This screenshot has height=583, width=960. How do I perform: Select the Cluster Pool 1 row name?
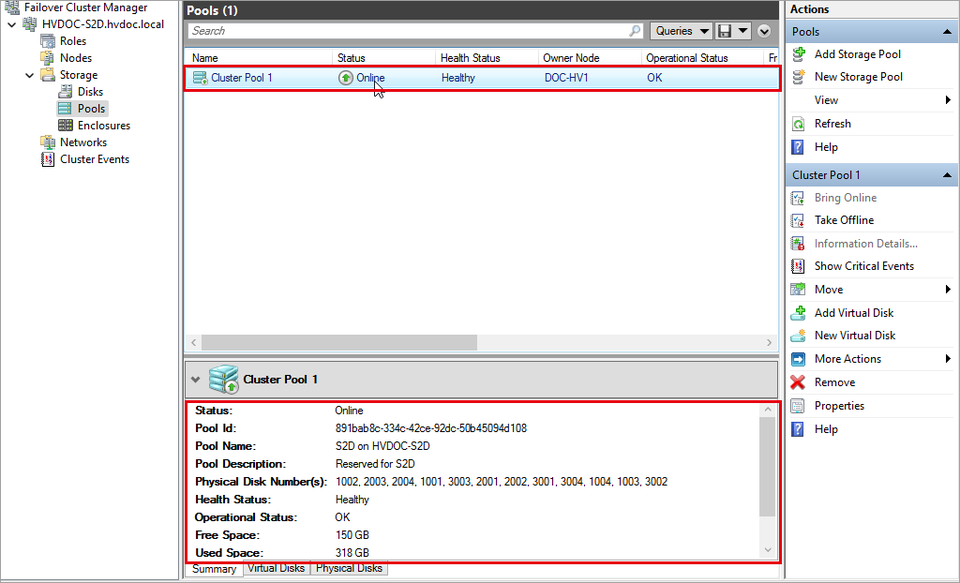pyautogui.click(x=241, y=78)
